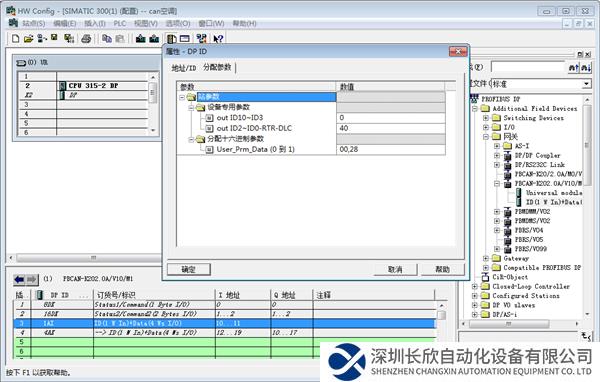This screenshot has width=600, height=382.
Task: Click the Print toolbar icon
Action: [x=86, y=39]
